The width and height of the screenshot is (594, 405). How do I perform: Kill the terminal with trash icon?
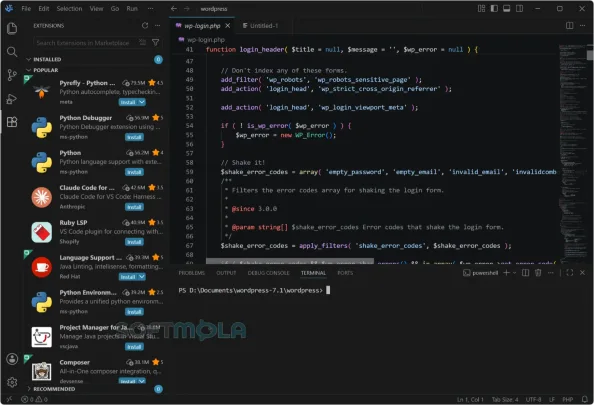(x=538, y=272)
